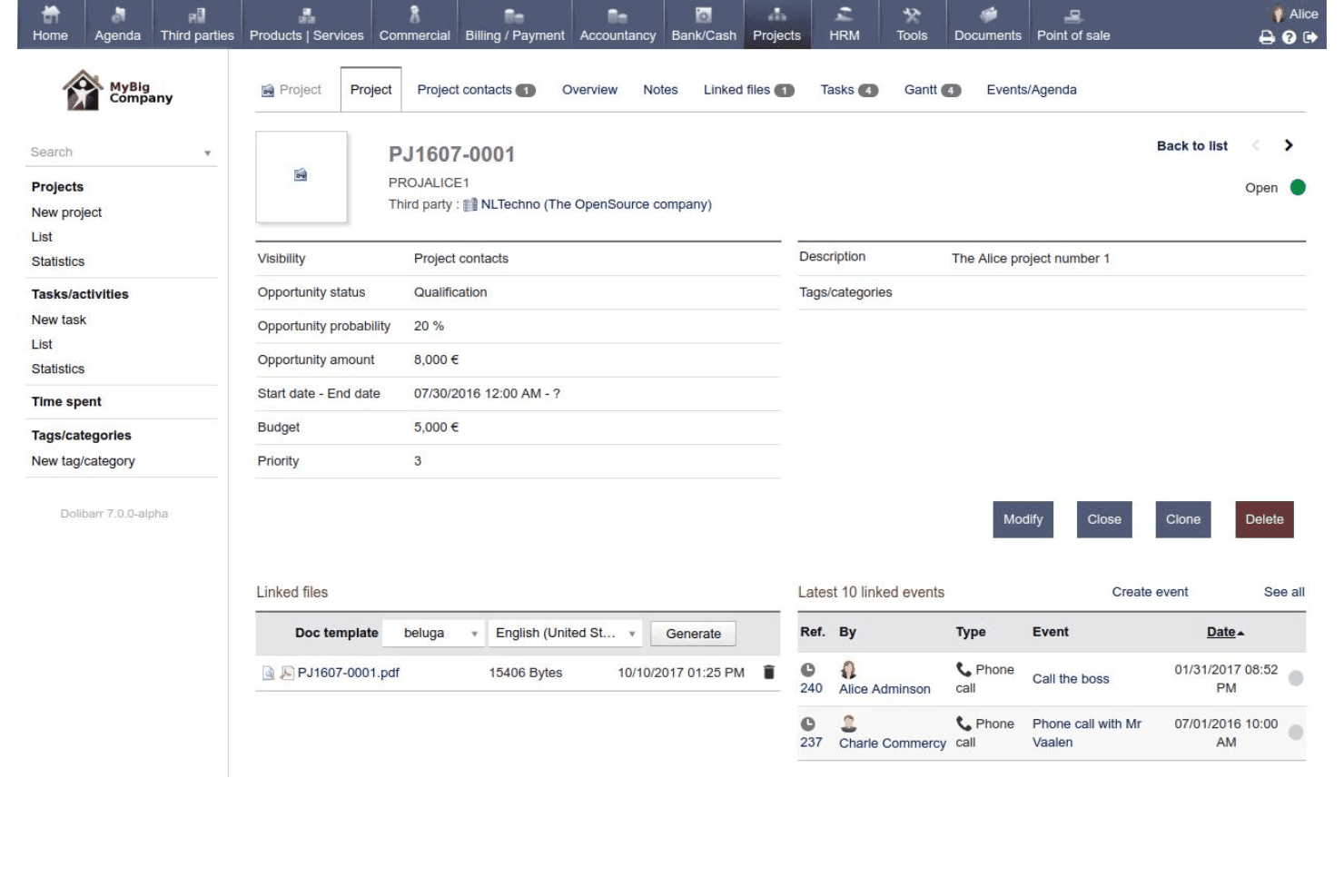1344x896 pixels.
Task: Expand the sidebar Search dropdown
Action: click(207, 153)
